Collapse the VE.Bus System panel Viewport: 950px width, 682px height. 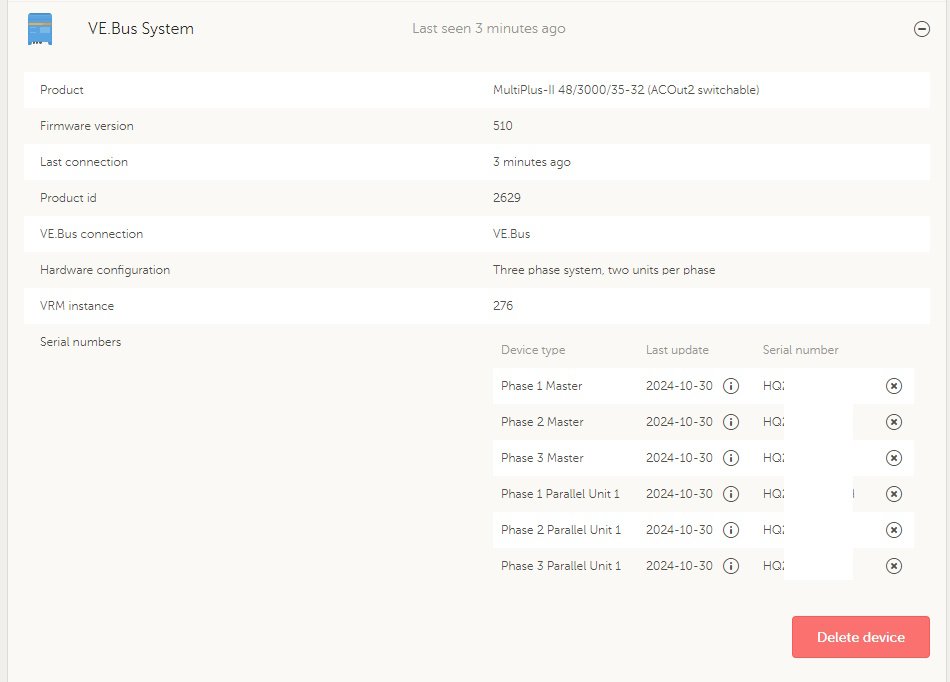(x=922, y=29)
